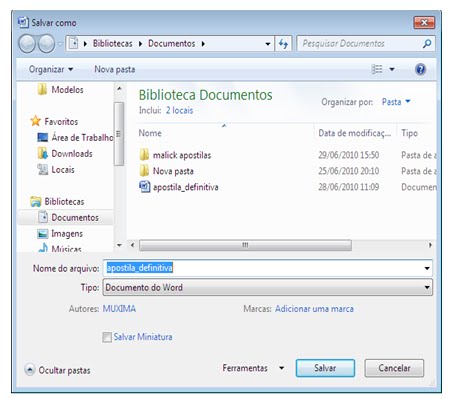Click Adicionar uma marca
The image size is (452, 399).
[x=314, y=309]
